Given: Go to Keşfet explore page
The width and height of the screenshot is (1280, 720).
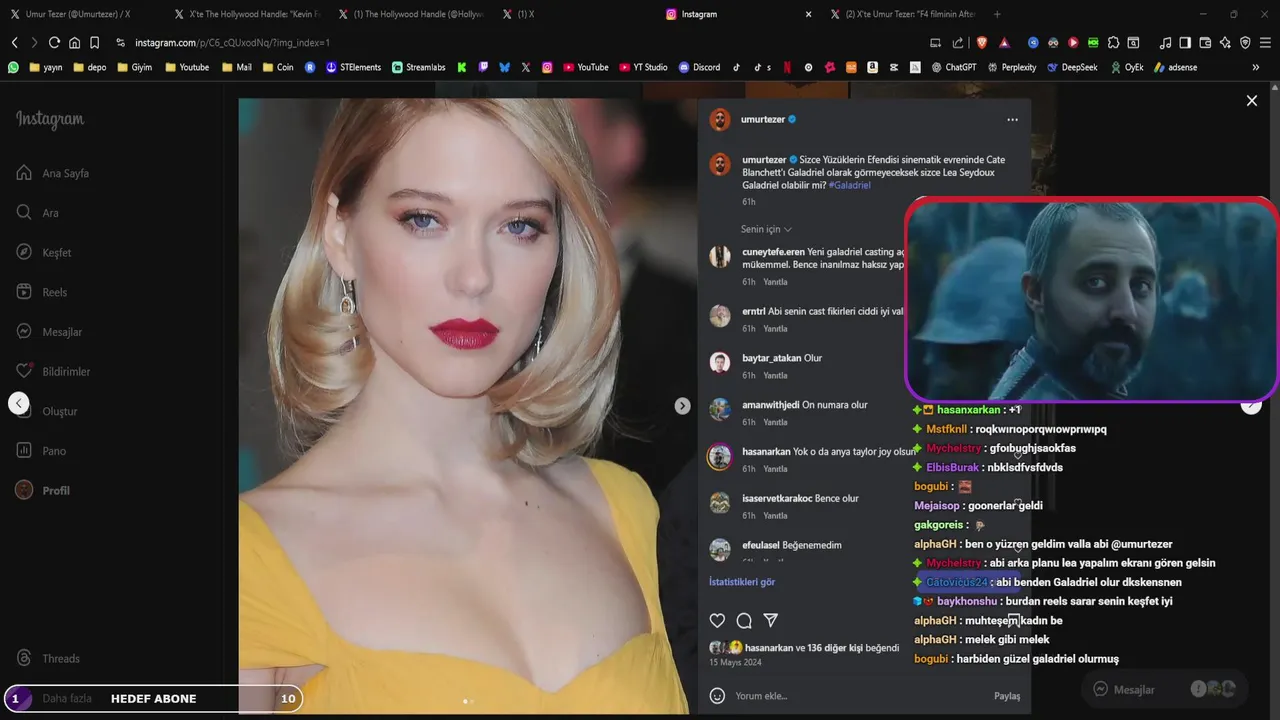Looking at the screenshot, I should click(44, 253).
